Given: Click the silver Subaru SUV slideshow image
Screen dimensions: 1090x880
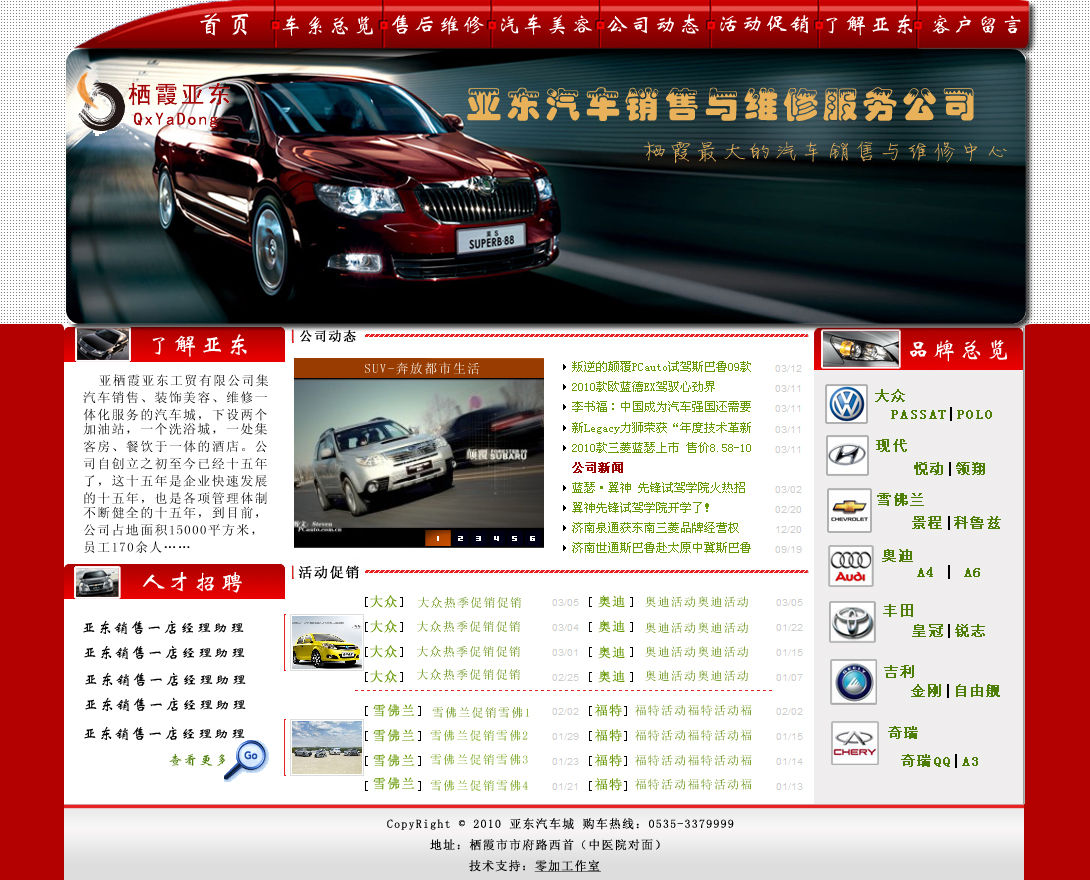Looking at the screenshot, I should [x=418, y=450].
